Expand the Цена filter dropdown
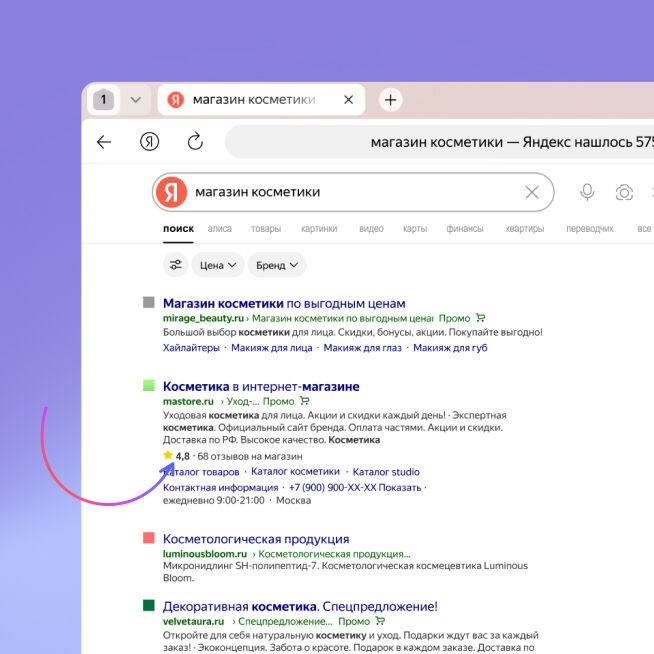Screen dimensions: 654x654 [218, 265]
